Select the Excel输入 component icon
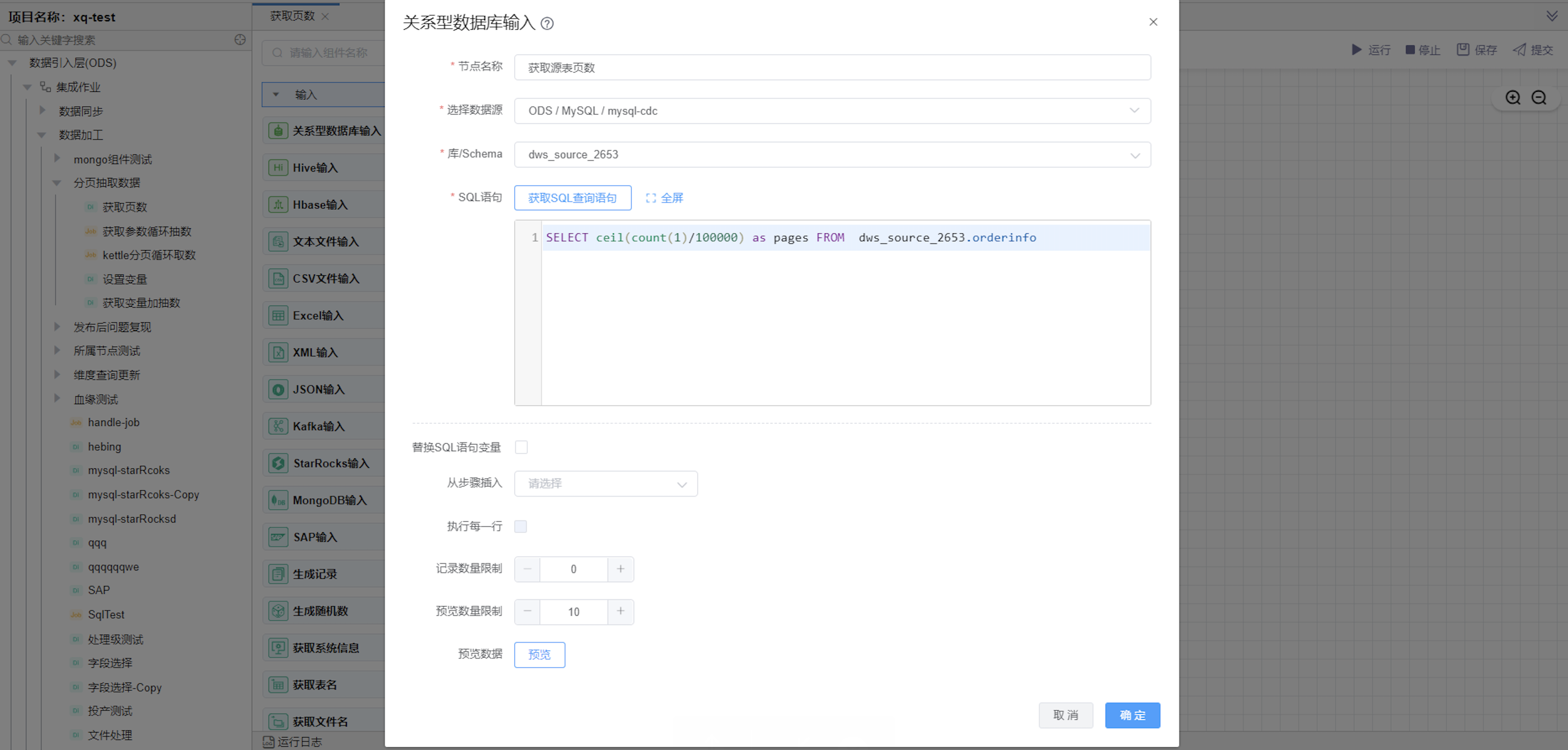The width and height of the screenshot is (1568, 750). click(278, 315)
